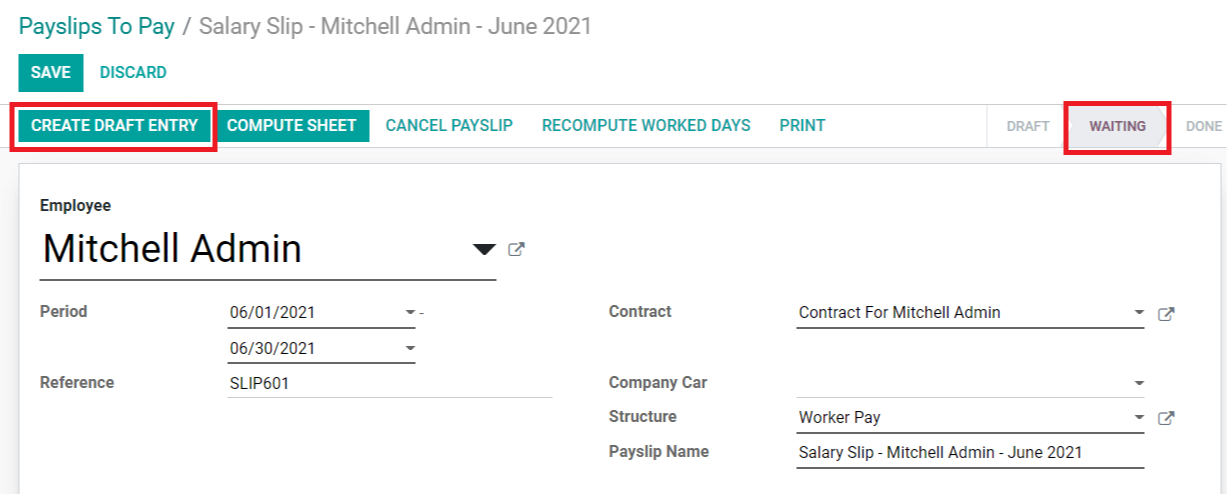
Task: Click Create Draft Entry
Action: pos(114,126)
